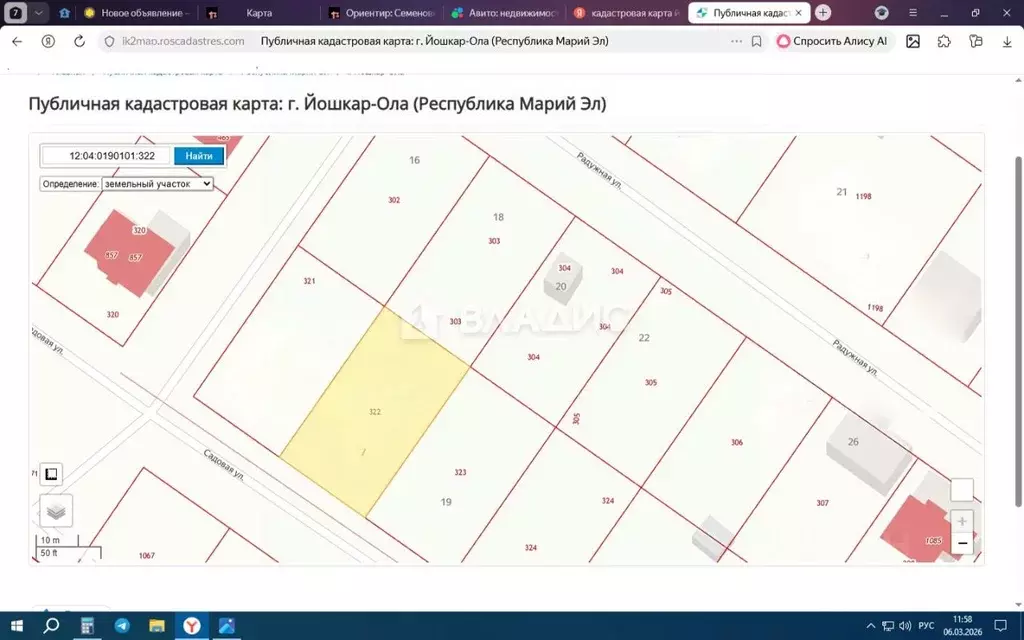This screenshot has height=640, width=1024.
Task: Open the 'земельный участок' type dropdown
Action: tap(157, 184)
